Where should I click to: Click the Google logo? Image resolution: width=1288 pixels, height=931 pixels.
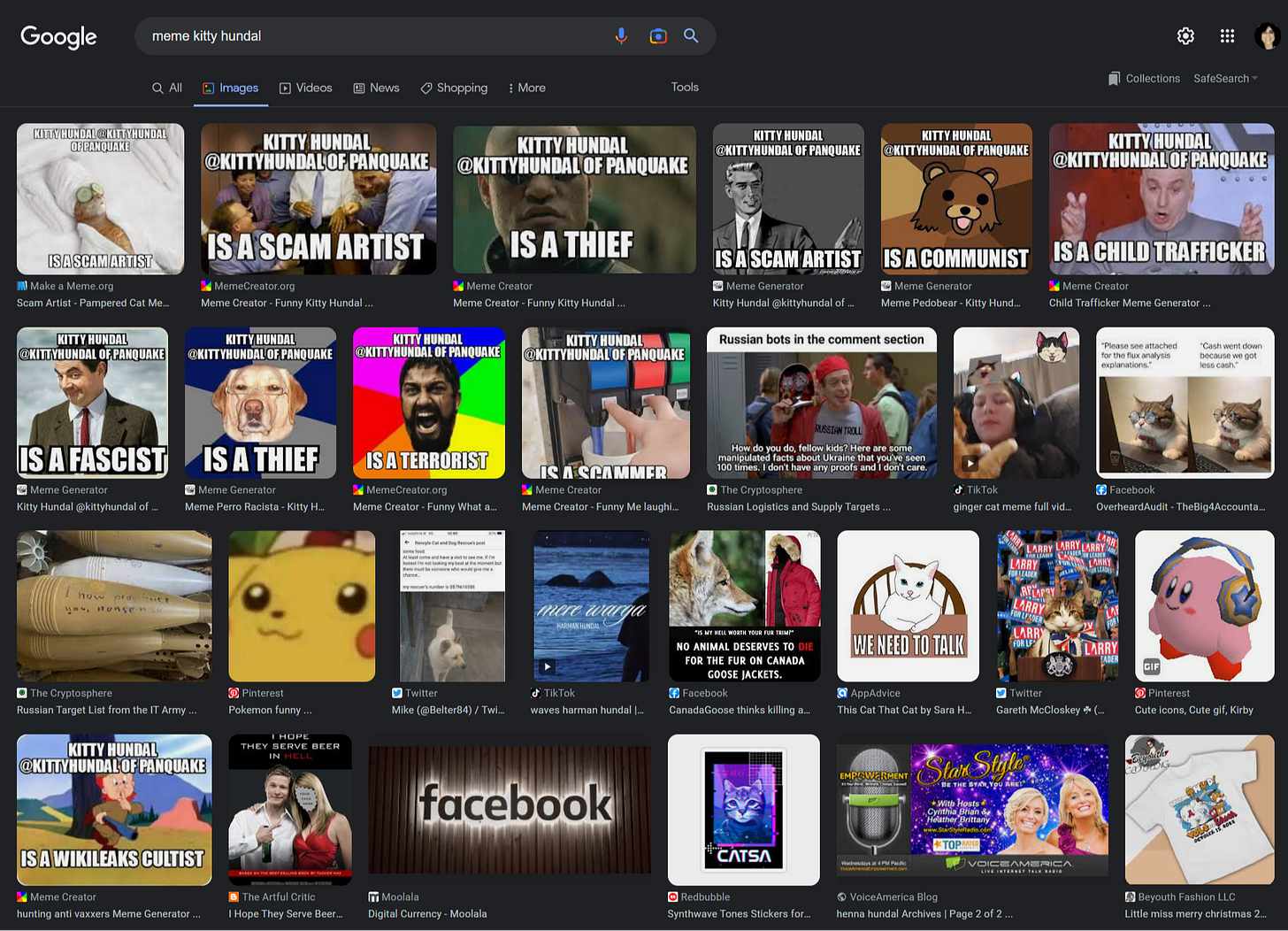click(x=58, y=36)
